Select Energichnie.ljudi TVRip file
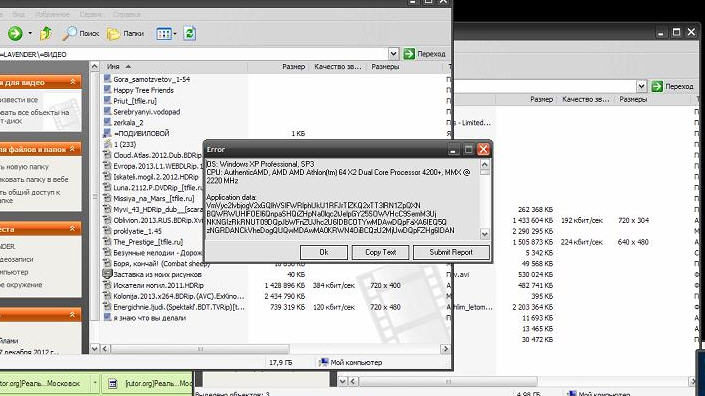The image size is (705, 396). [174, 307]
